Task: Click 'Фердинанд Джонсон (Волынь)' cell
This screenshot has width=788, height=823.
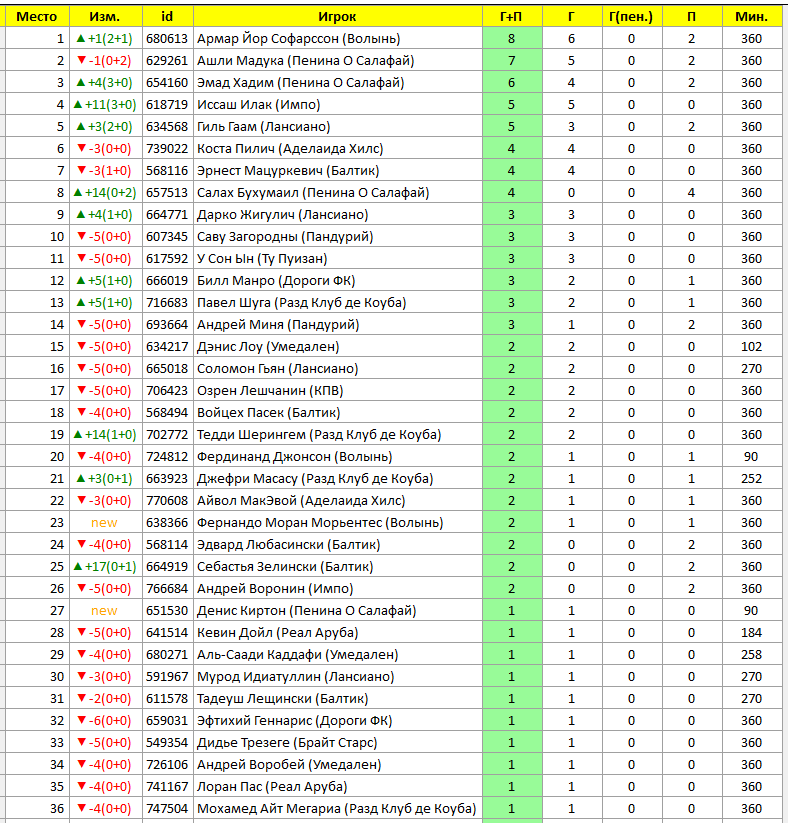Action: click(x=338, y=457)
